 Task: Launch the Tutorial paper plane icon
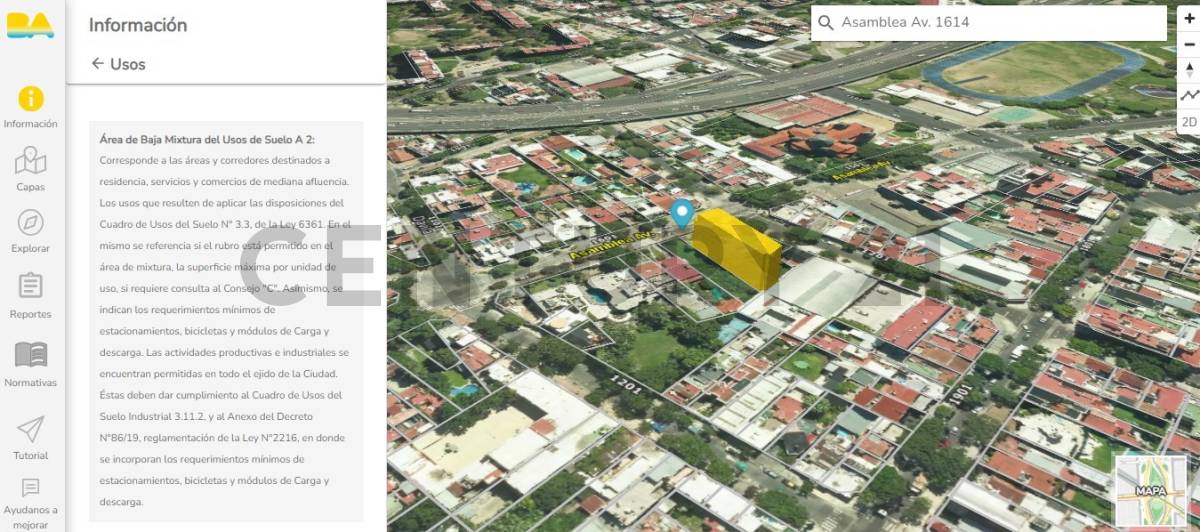[x=31, y=437]
